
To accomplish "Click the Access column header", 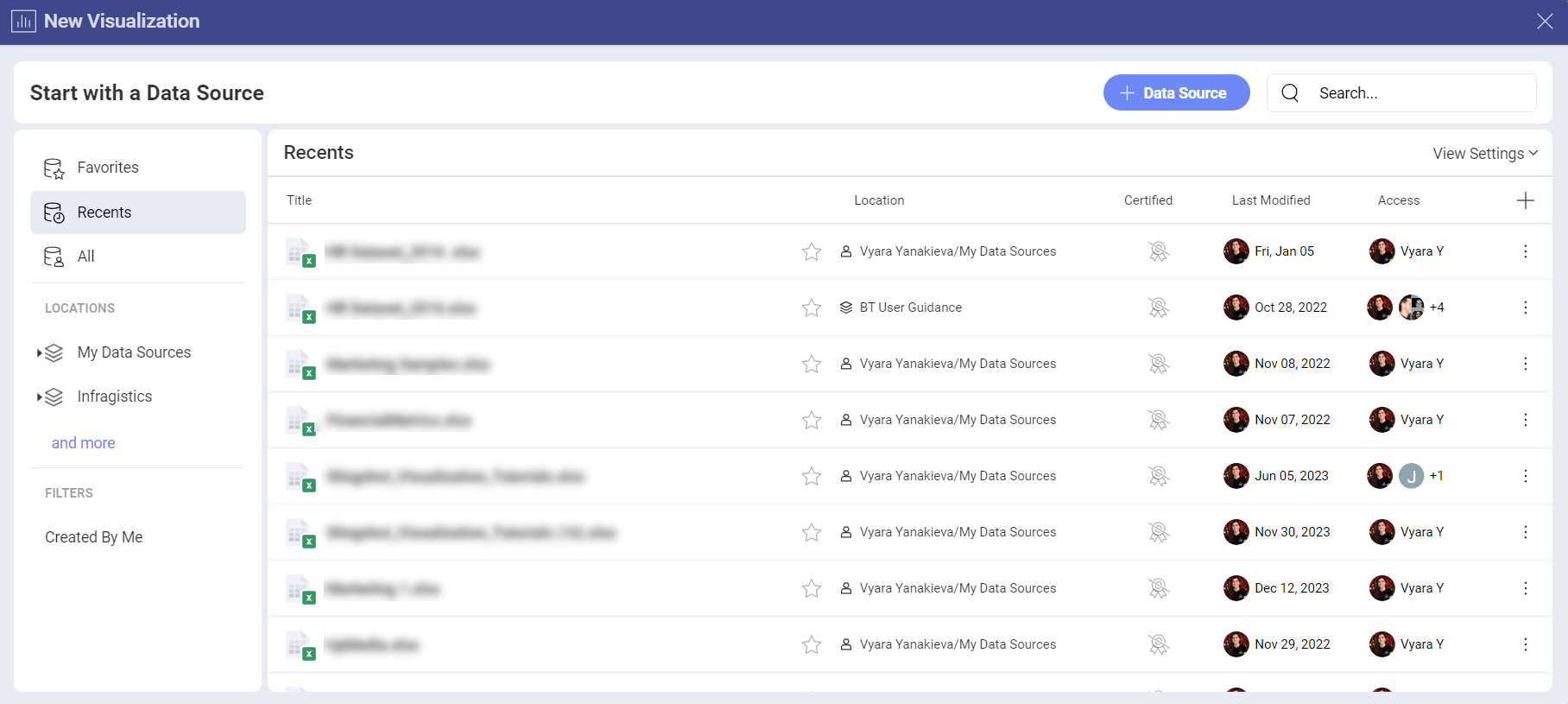I will 1399,200.
